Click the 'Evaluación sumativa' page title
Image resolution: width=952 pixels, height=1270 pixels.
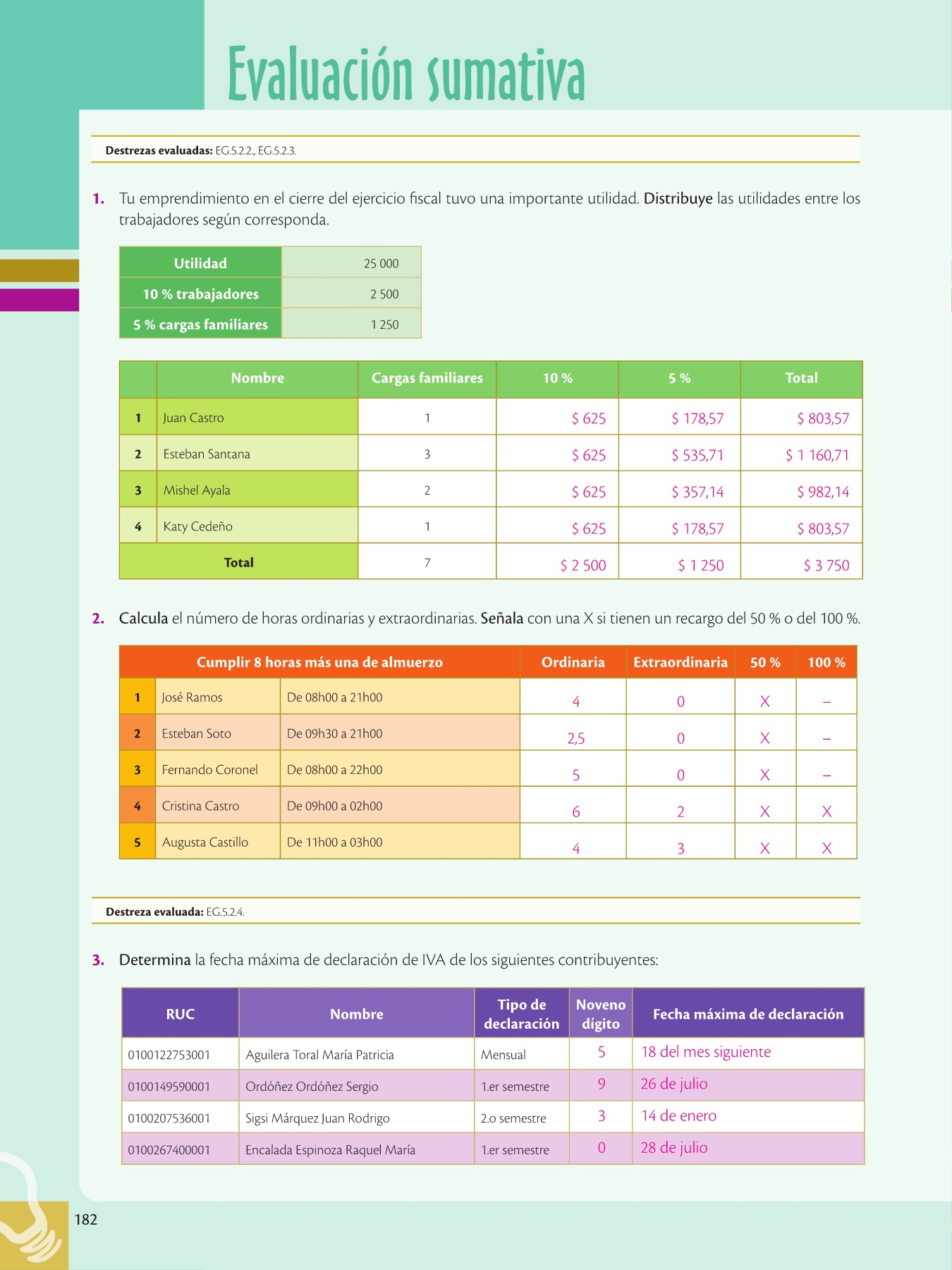point(406,75)
